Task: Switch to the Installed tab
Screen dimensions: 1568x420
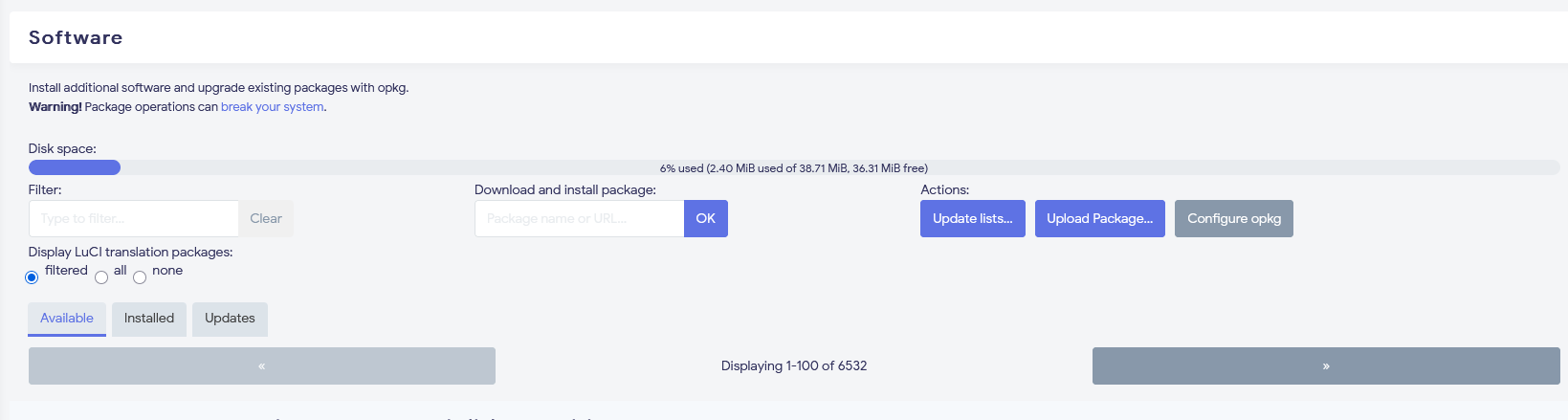Action: (149, 319)
